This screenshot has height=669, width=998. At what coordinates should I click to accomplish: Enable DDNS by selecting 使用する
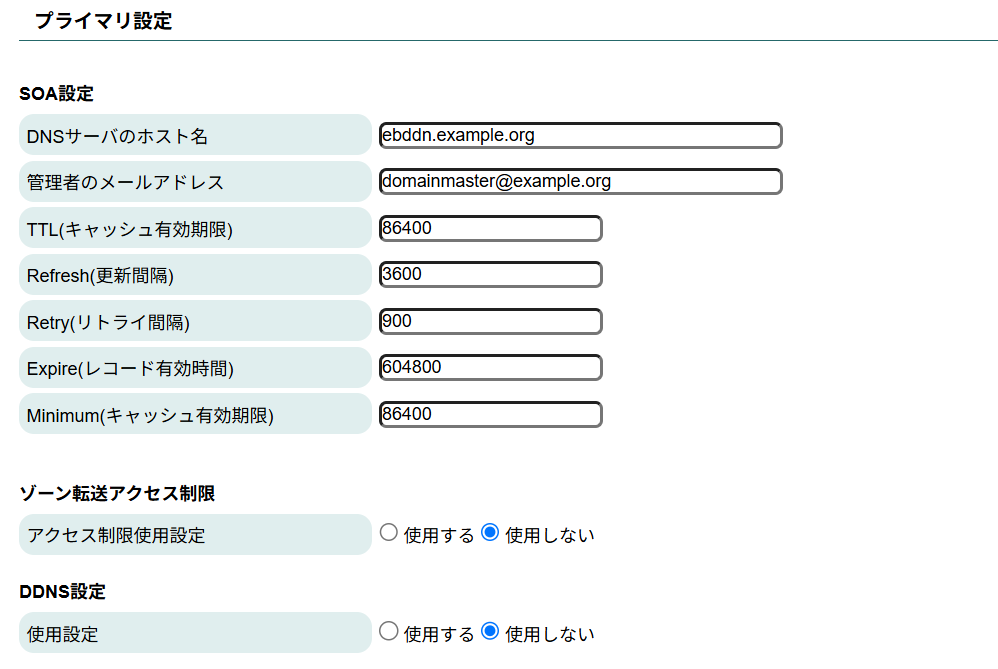[389, 631]
